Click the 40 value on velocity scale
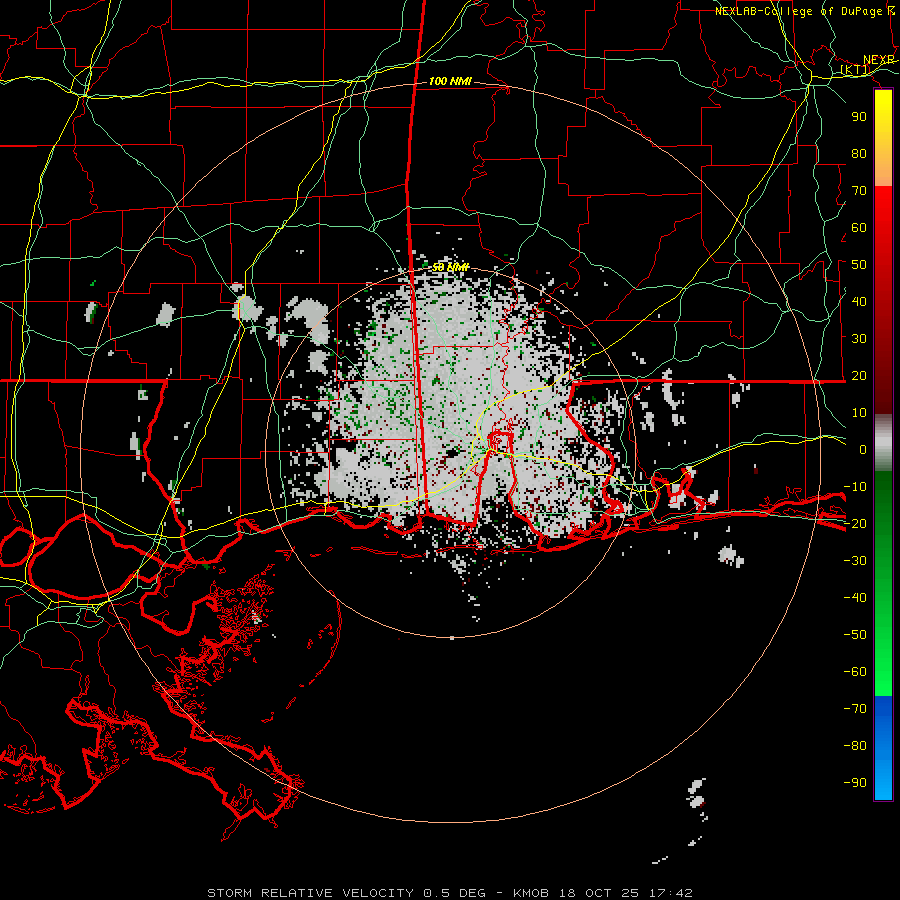900x900 pixels. [x=859, y=302]
